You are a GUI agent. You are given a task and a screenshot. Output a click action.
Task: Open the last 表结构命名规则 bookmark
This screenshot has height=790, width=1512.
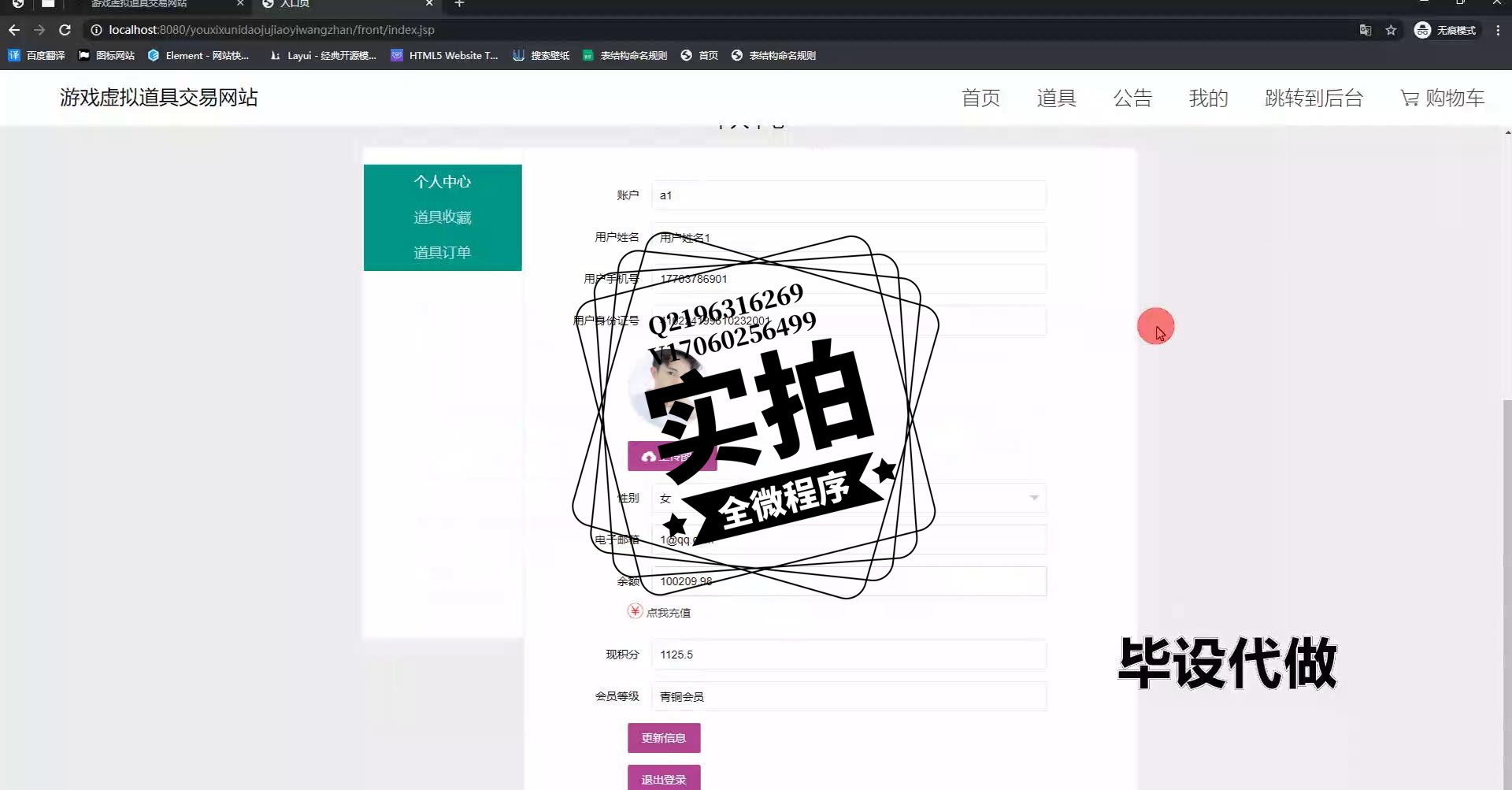click(773, 55)
